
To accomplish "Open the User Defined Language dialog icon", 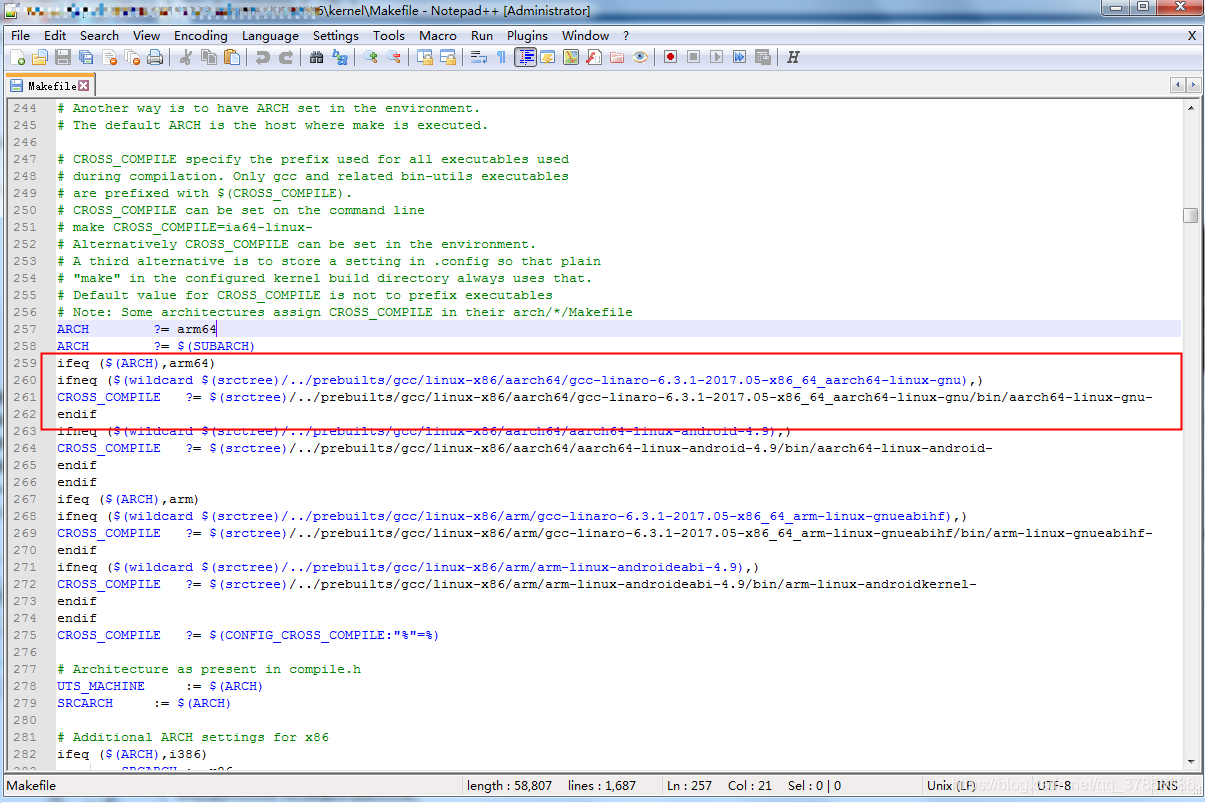I will tap(548, 57).
